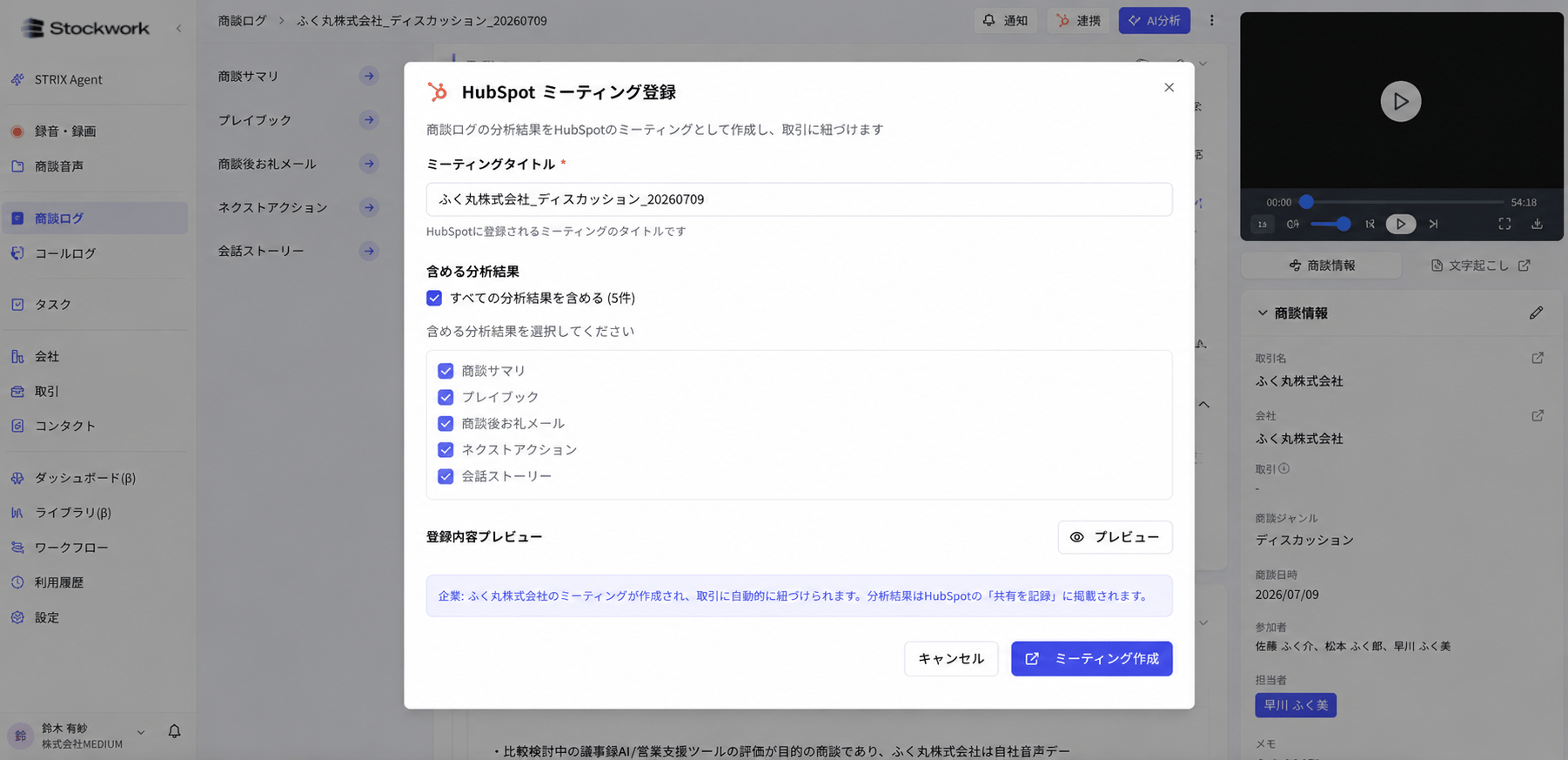Collapse 商談情報 section chevron
This screenshot has height=760, width=1568.
(x=1263, y=313)
